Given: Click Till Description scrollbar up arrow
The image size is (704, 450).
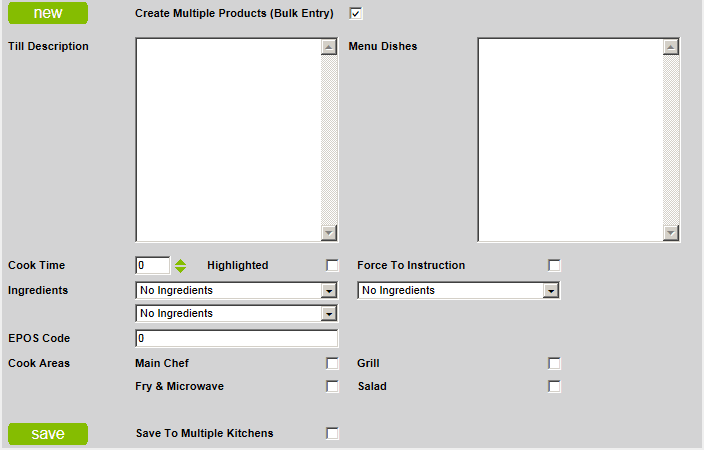Looking at the screenshot, I should tap(329, 47).
